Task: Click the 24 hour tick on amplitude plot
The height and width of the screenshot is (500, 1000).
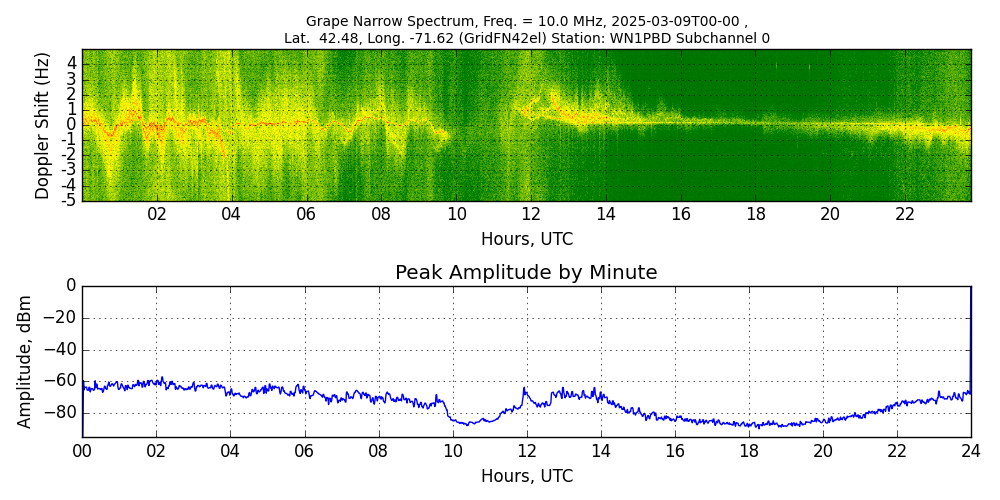Action: click(x=970, y=451)
